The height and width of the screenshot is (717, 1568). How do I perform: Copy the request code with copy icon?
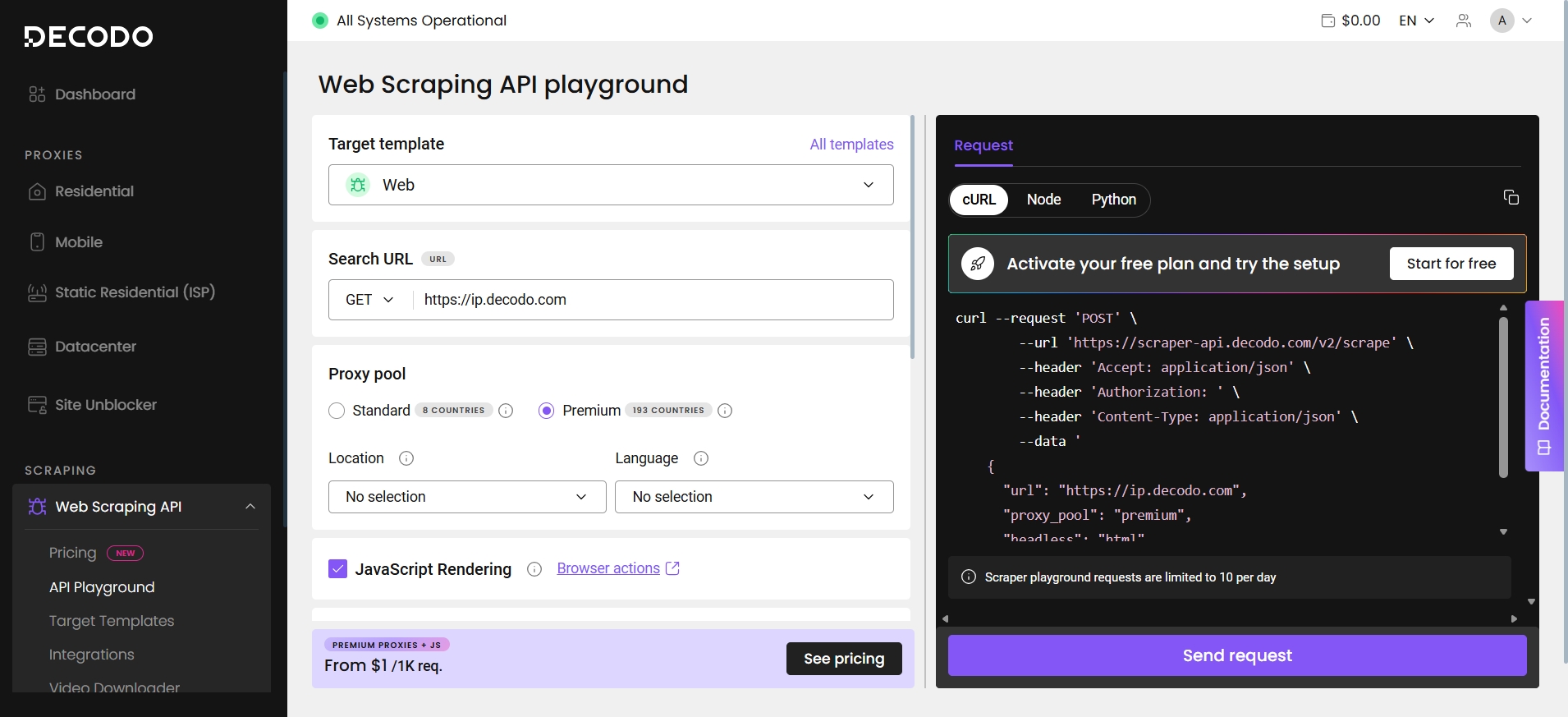(x=1511, y=197)
